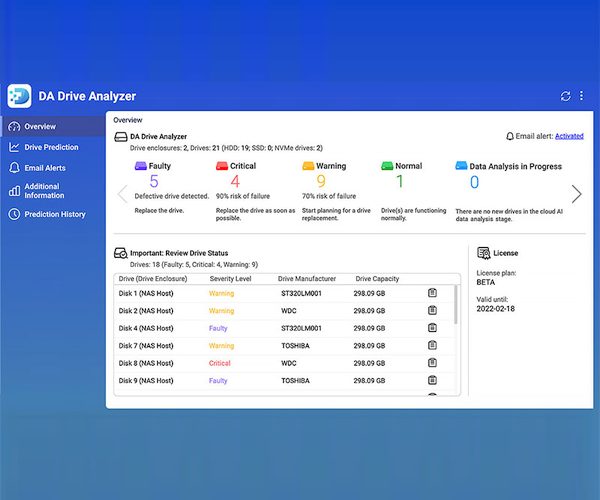Open the Overview sidebar page

pos(53,126)
